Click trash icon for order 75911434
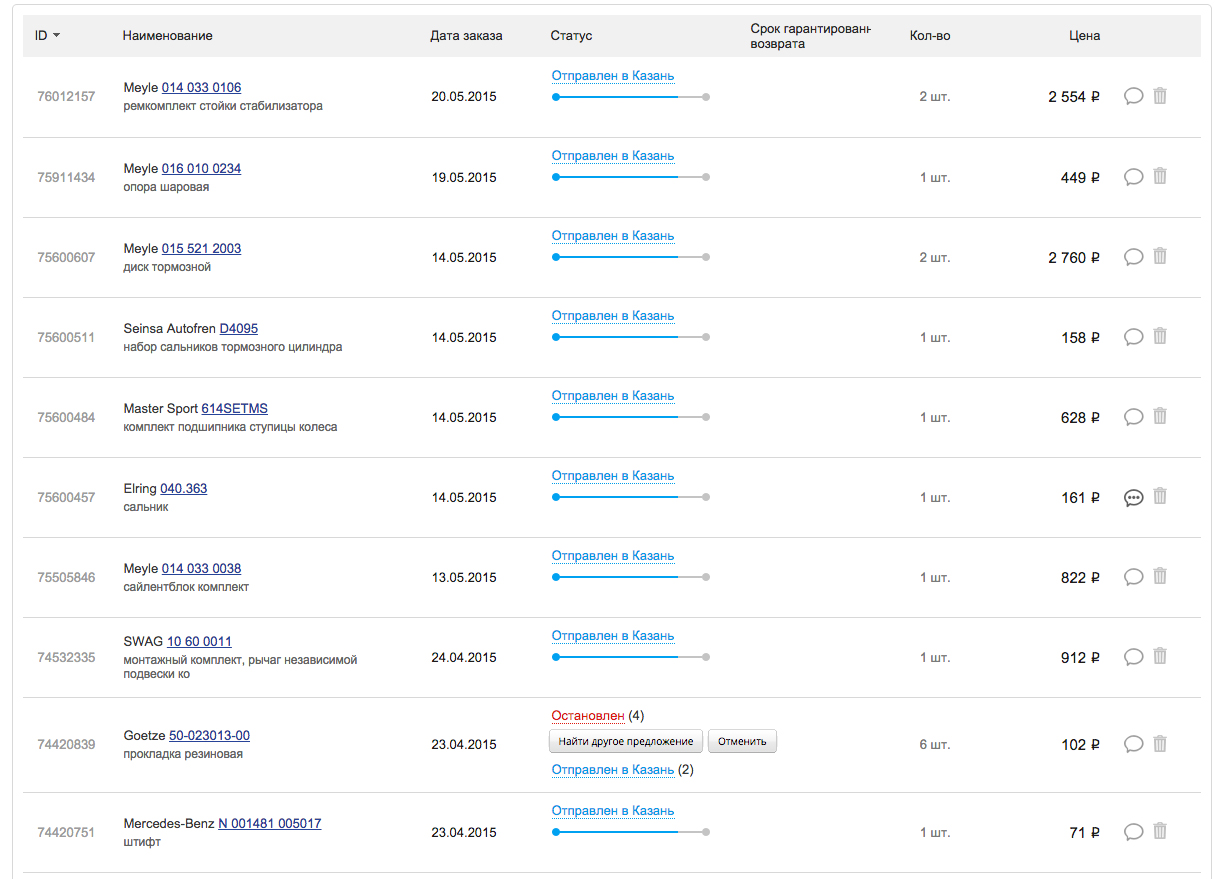The image size is (1223, 879). point(1160,176)
